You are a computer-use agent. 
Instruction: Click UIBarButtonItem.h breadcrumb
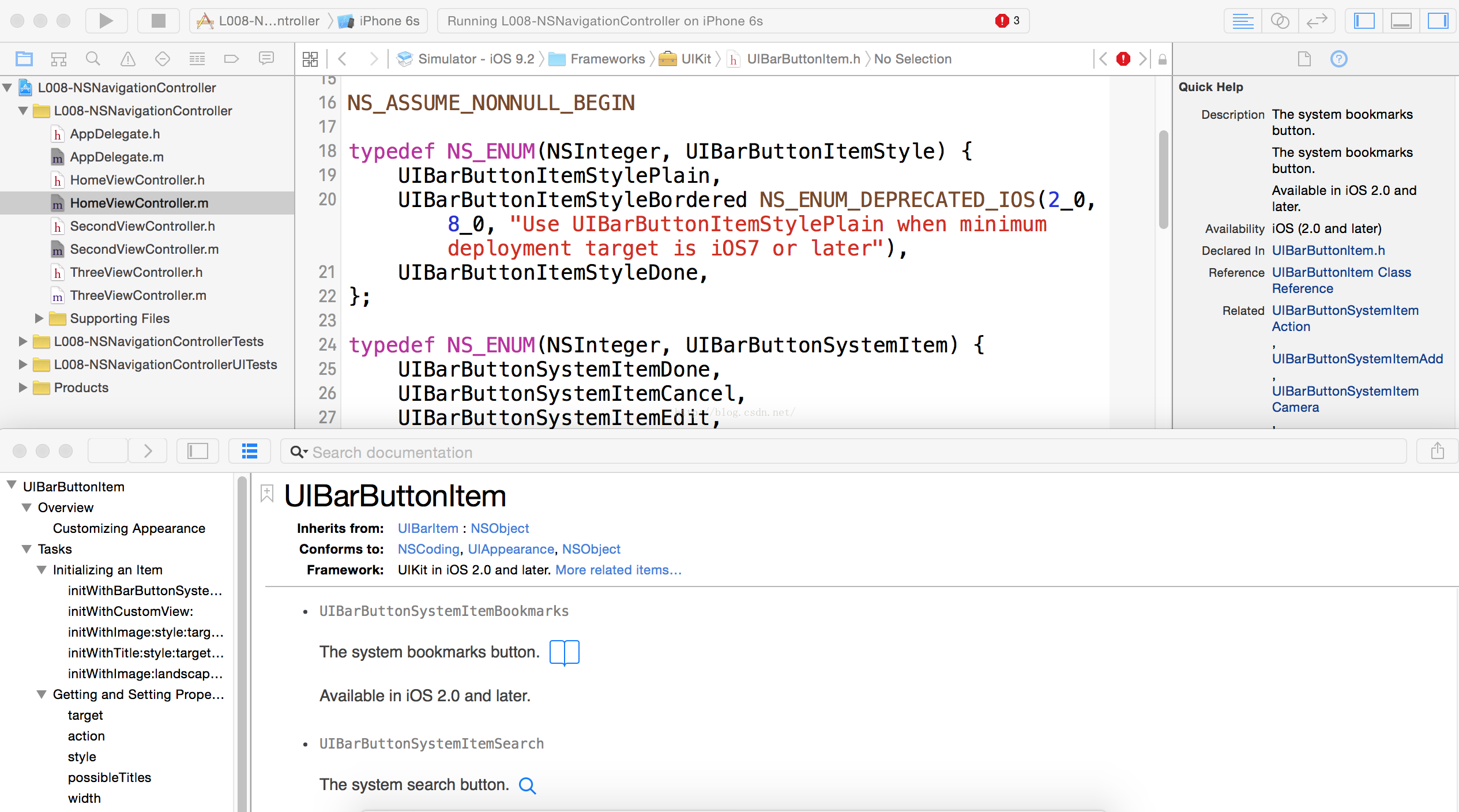click(x=794, y=59)
